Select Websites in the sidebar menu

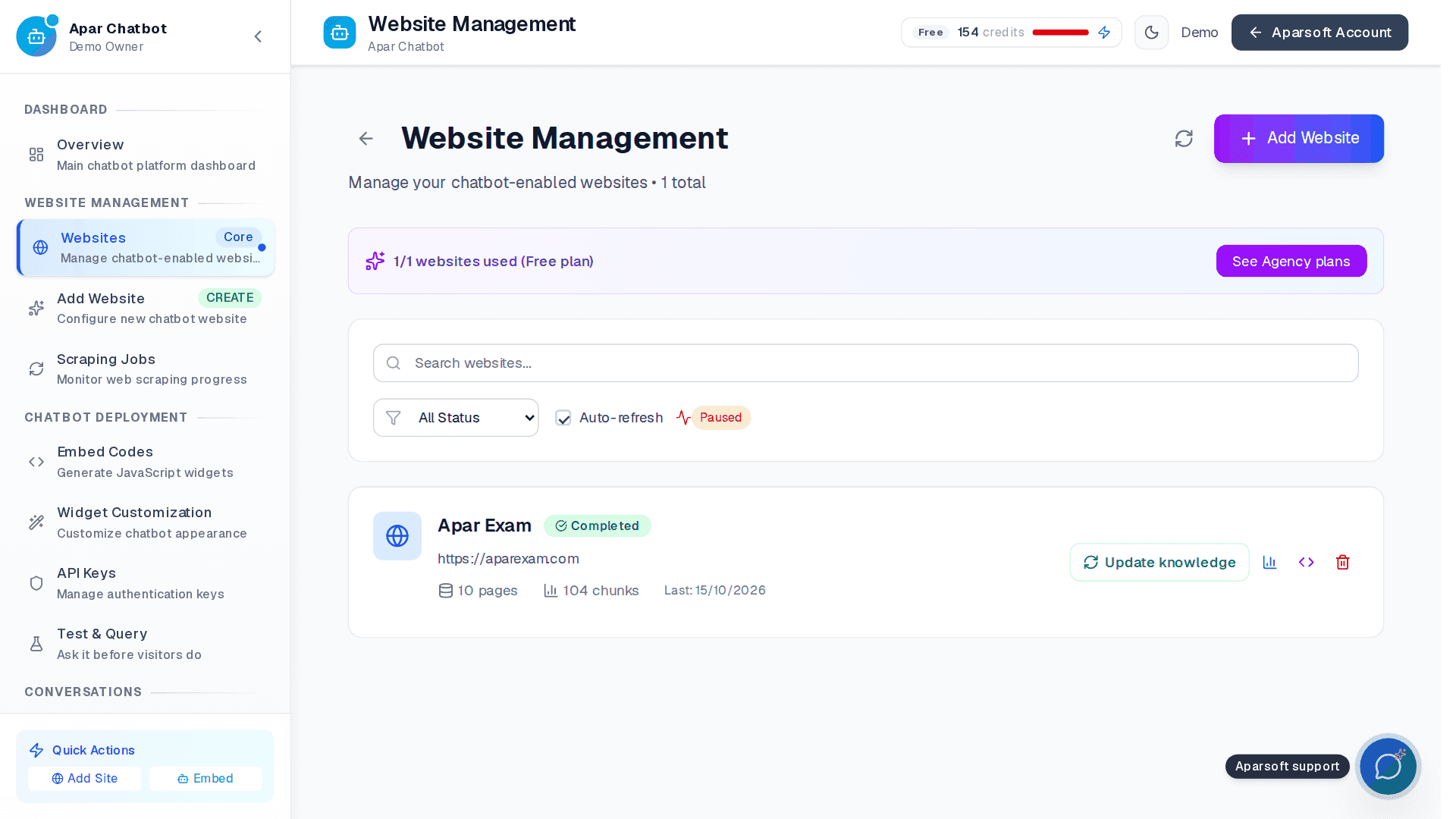pyautogui.click(x=146, y=248)
